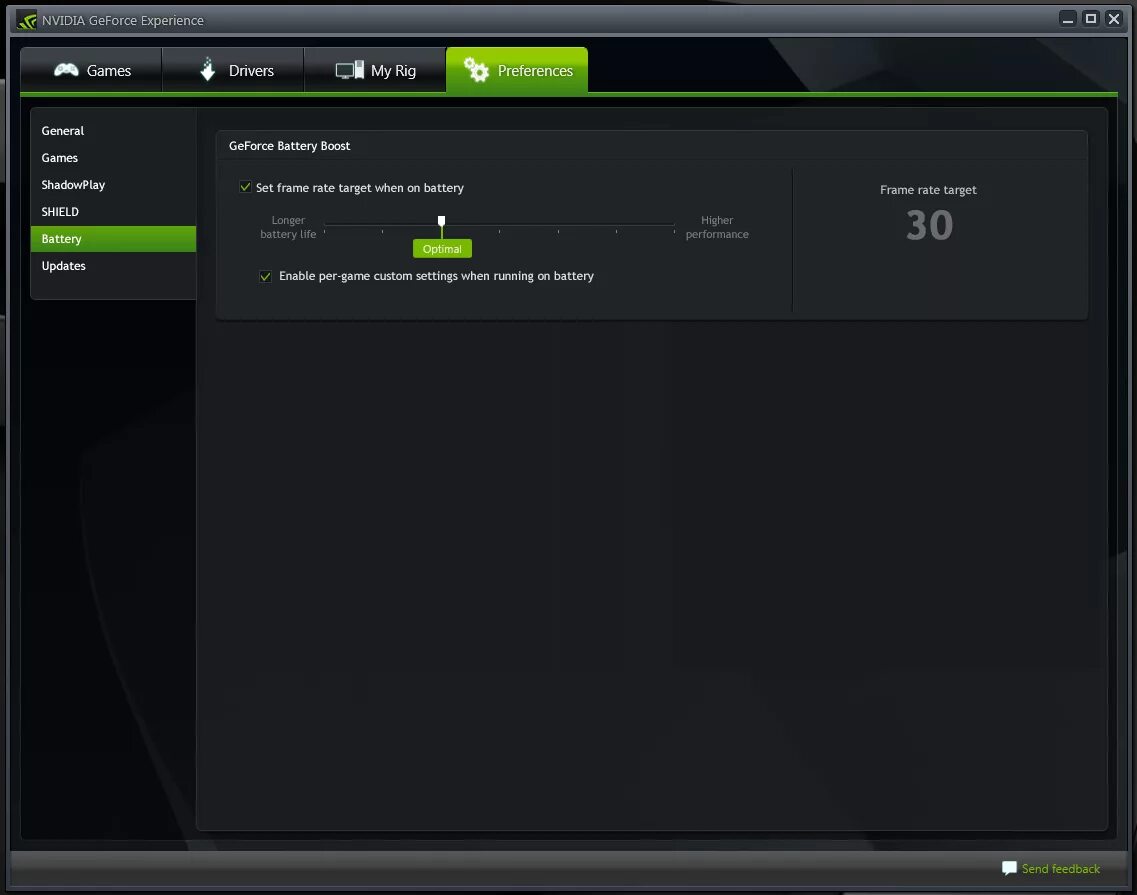Viewport: 1137px width, 895px height.
Task: Click the Longer battery life slider label
Action: tap(288, 227)
